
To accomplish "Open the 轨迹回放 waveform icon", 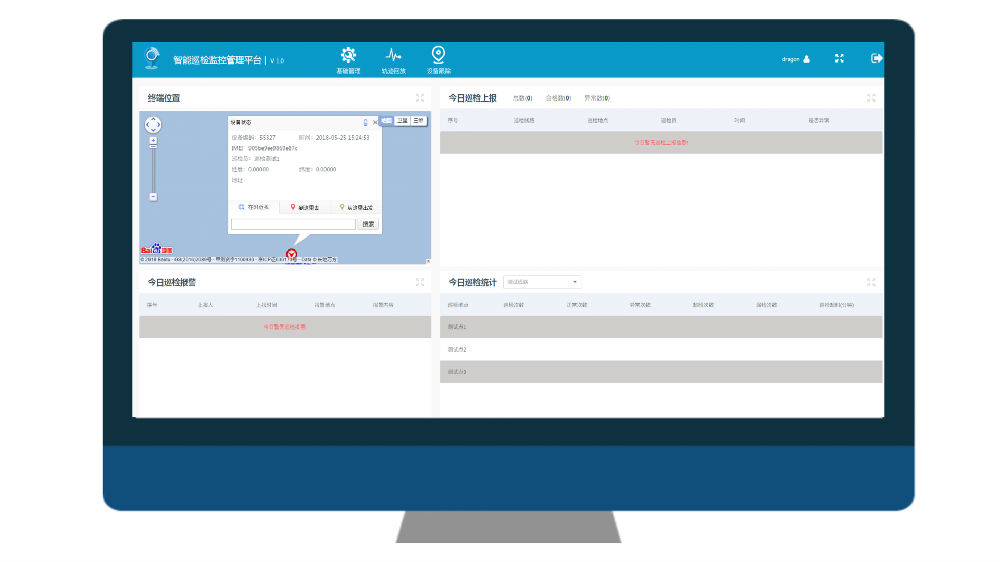I will coord(394,56).
